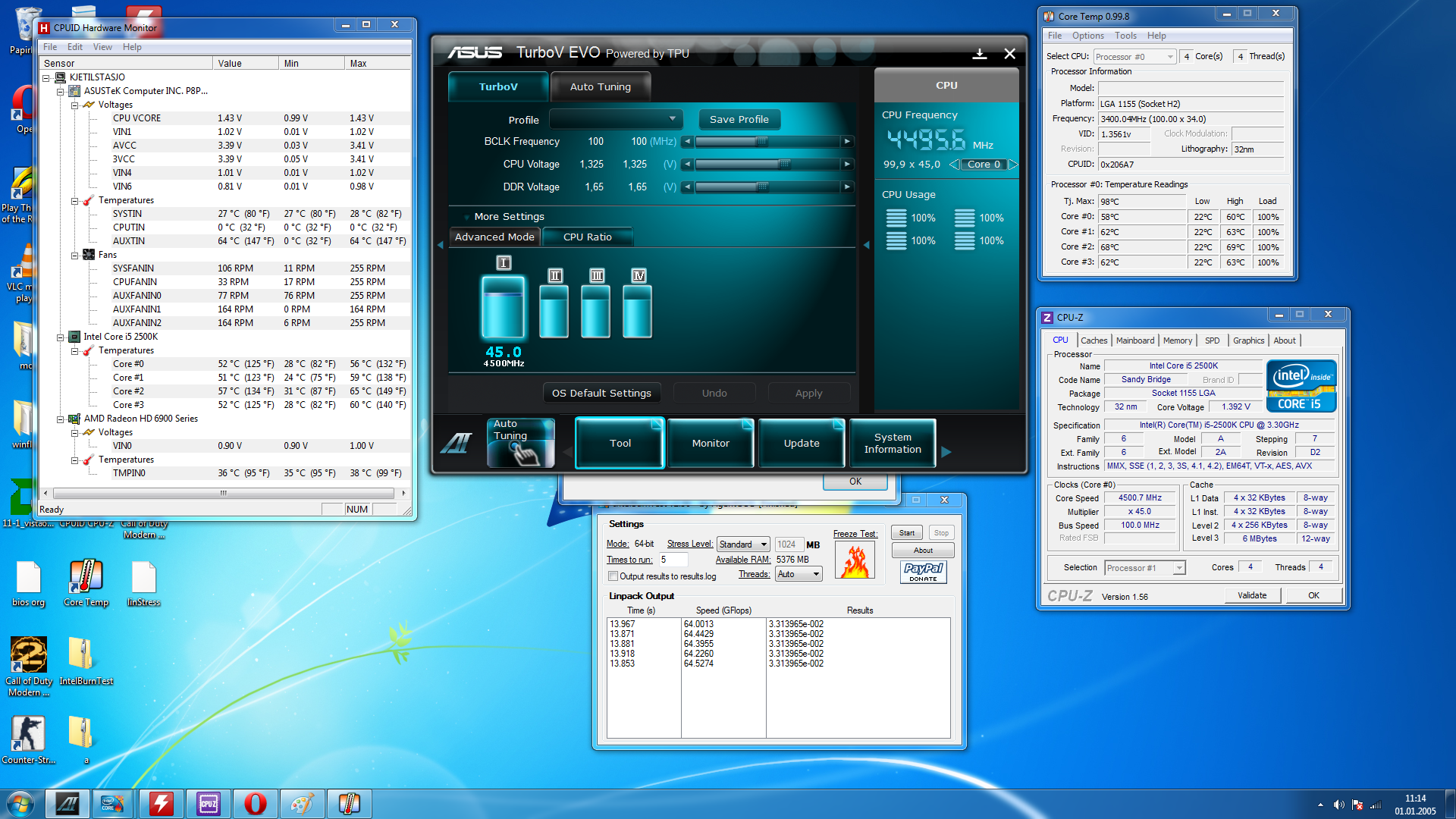Collapse Voltages node under ASUSTeK in HWMonitor
The image size is (1456, 819).
click(74, 105)
